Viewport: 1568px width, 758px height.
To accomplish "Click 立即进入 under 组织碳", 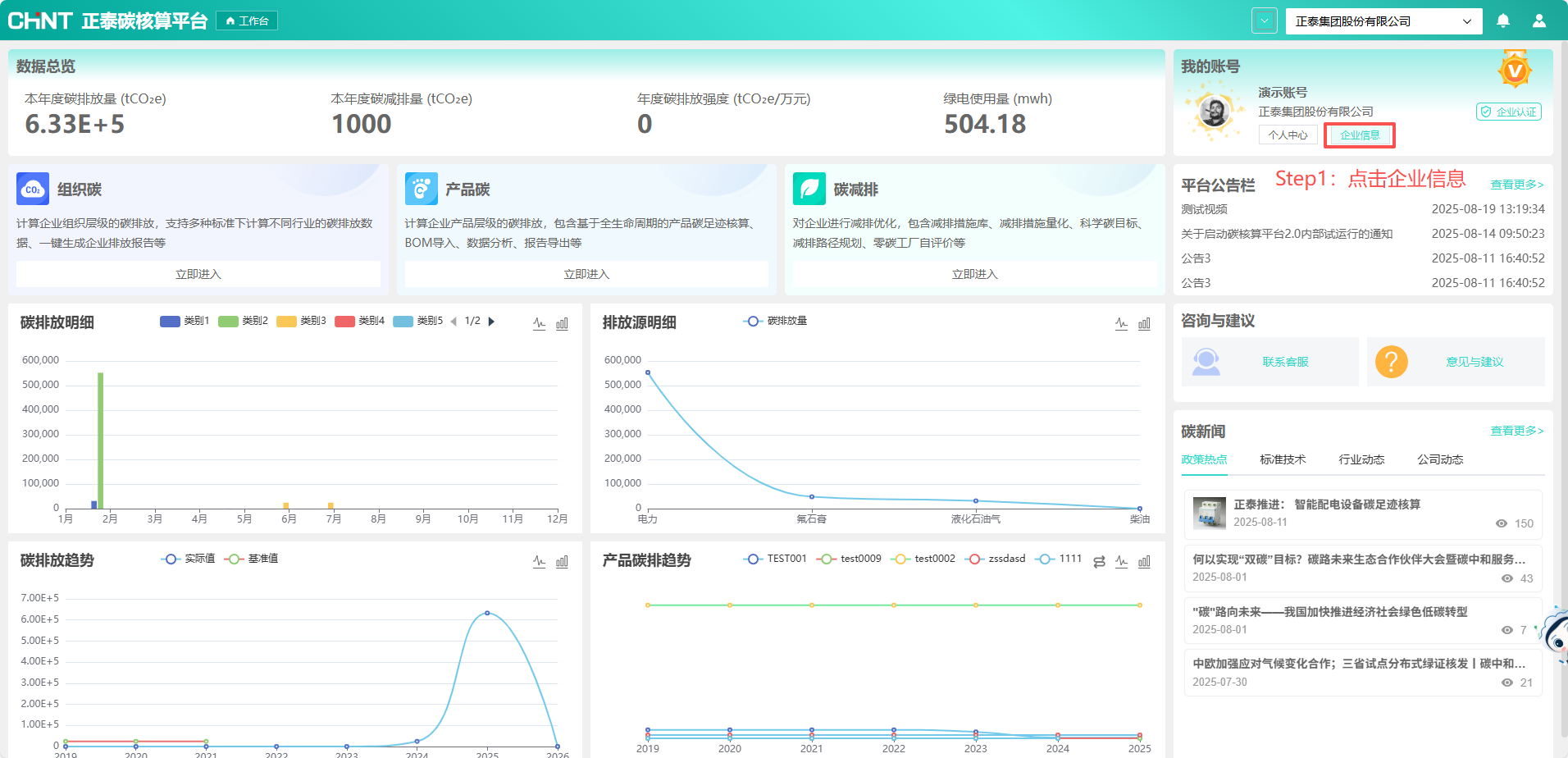I will 198,274.
